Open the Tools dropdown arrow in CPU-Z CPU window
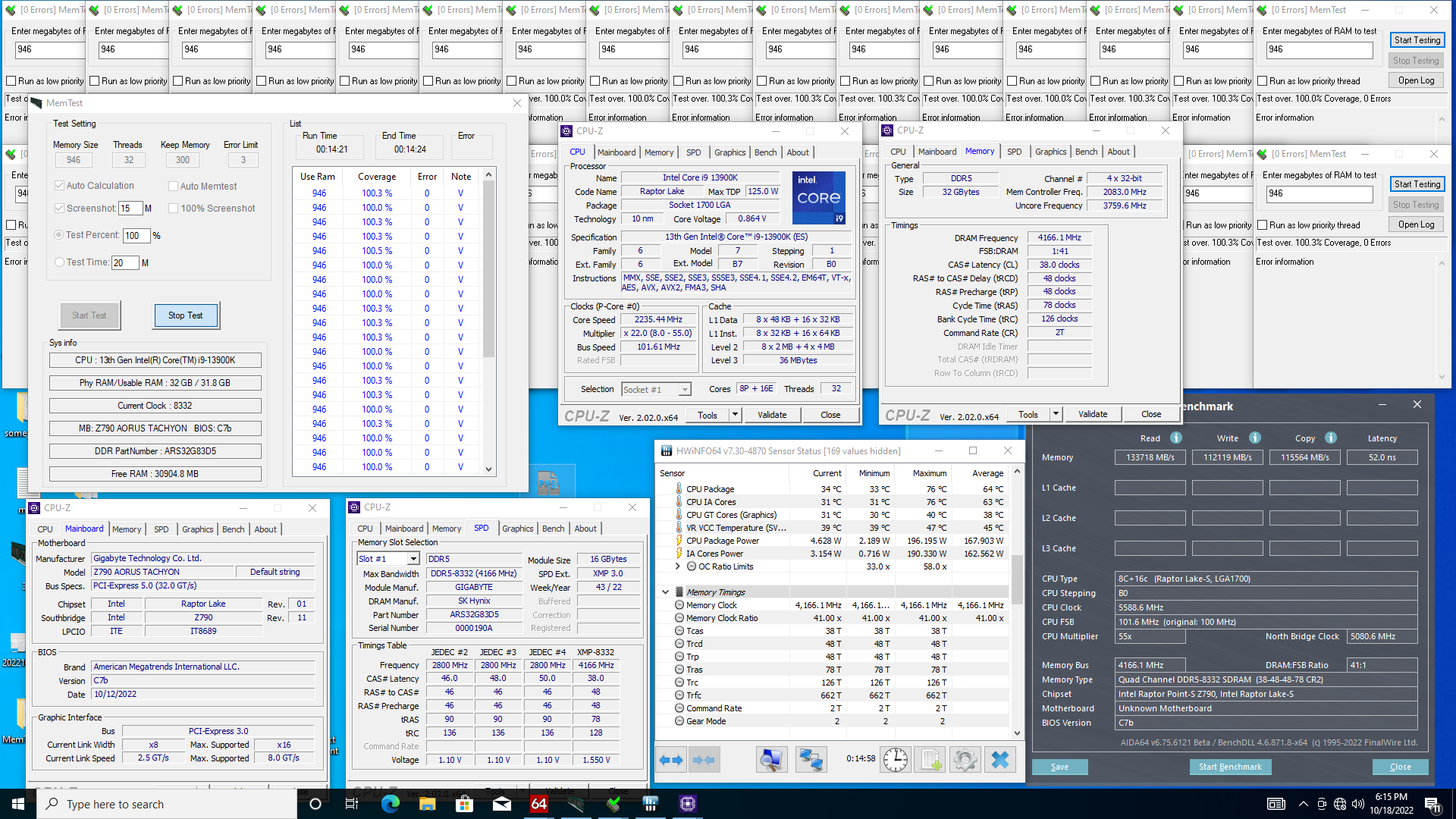 click(x=734, y=415)
